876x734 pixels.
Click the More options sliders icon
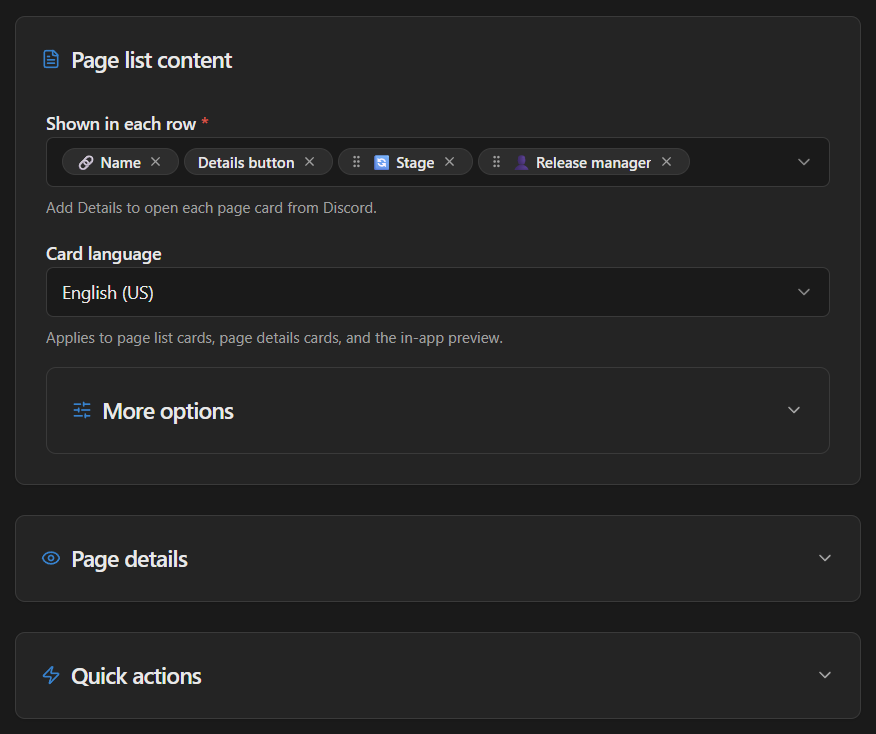pos(82,411)
